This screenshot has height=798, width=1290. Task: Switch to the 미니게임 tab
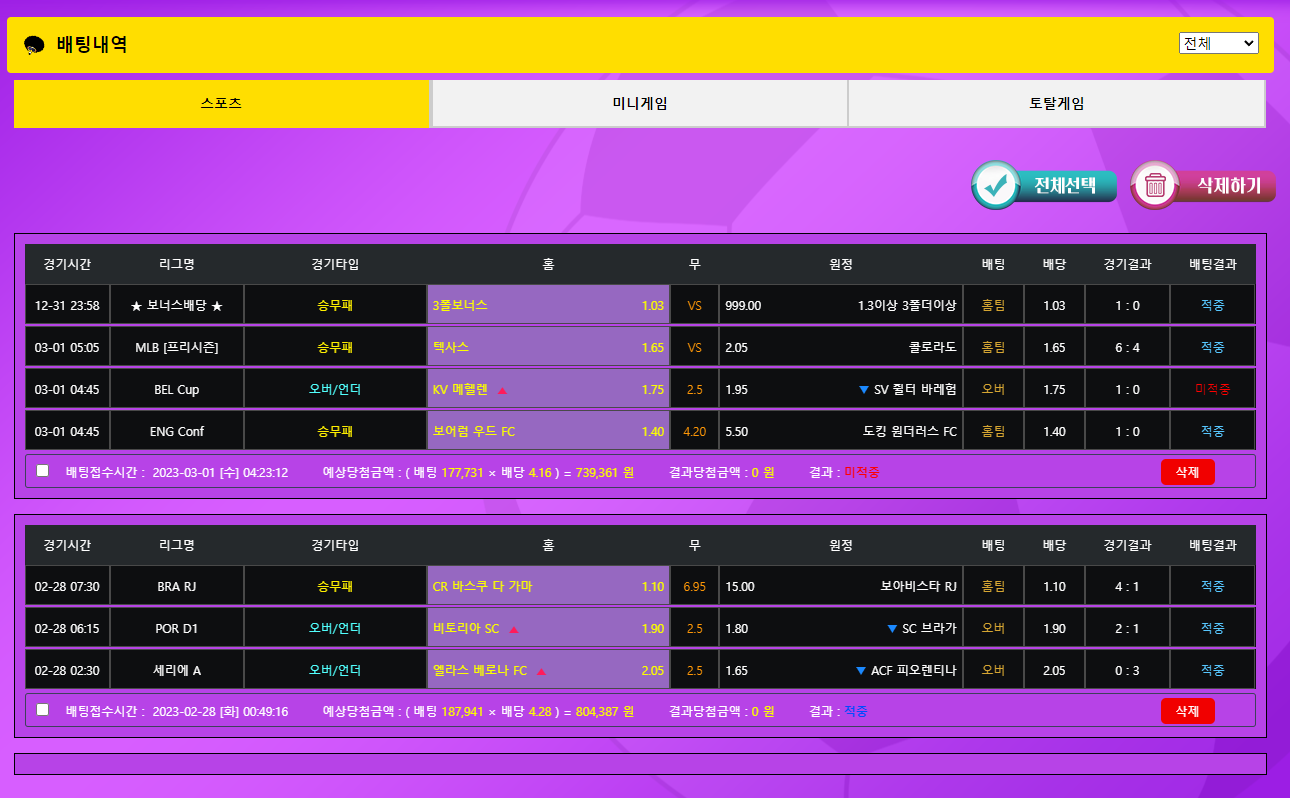pos(639,104)
